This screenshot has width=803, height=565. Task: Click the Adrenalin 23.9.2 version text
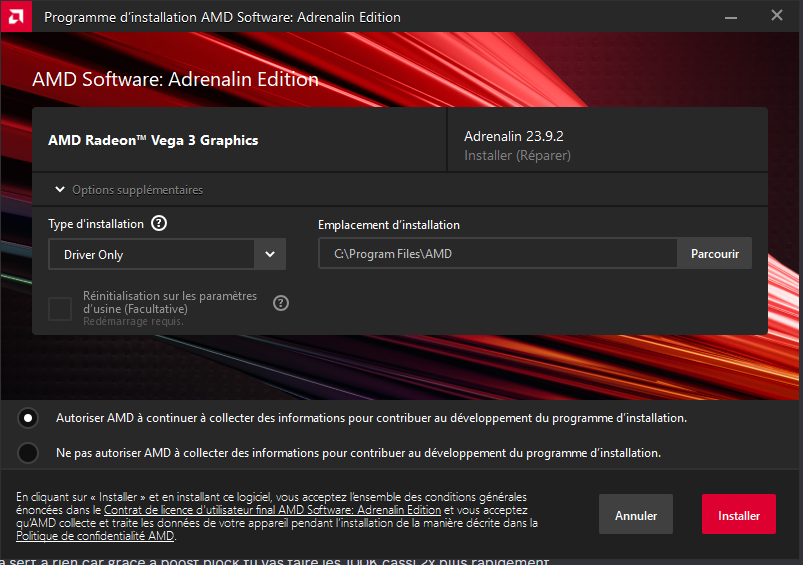click(x=514, y=136)
